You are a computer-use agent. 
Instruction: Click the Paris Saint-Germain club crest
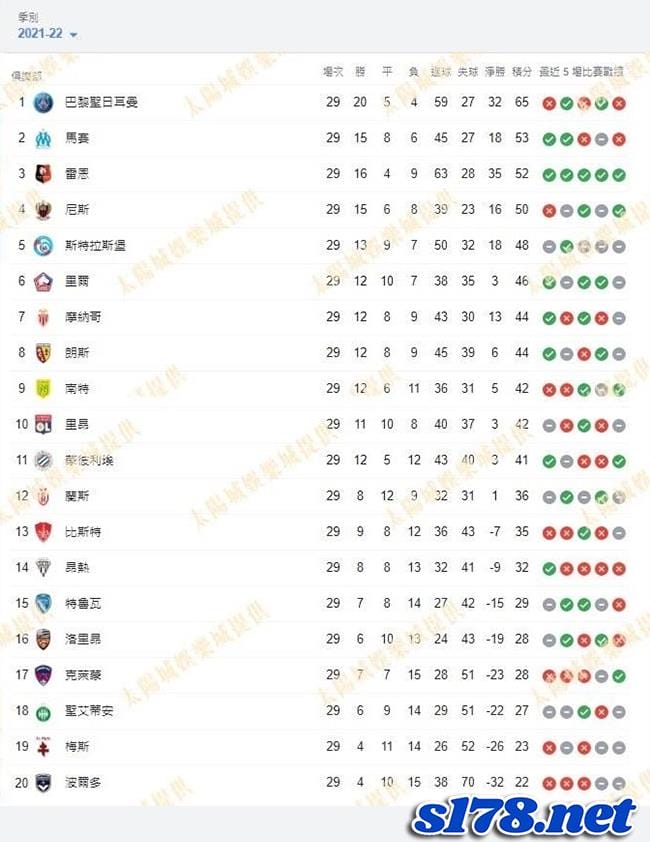point(43,102)
